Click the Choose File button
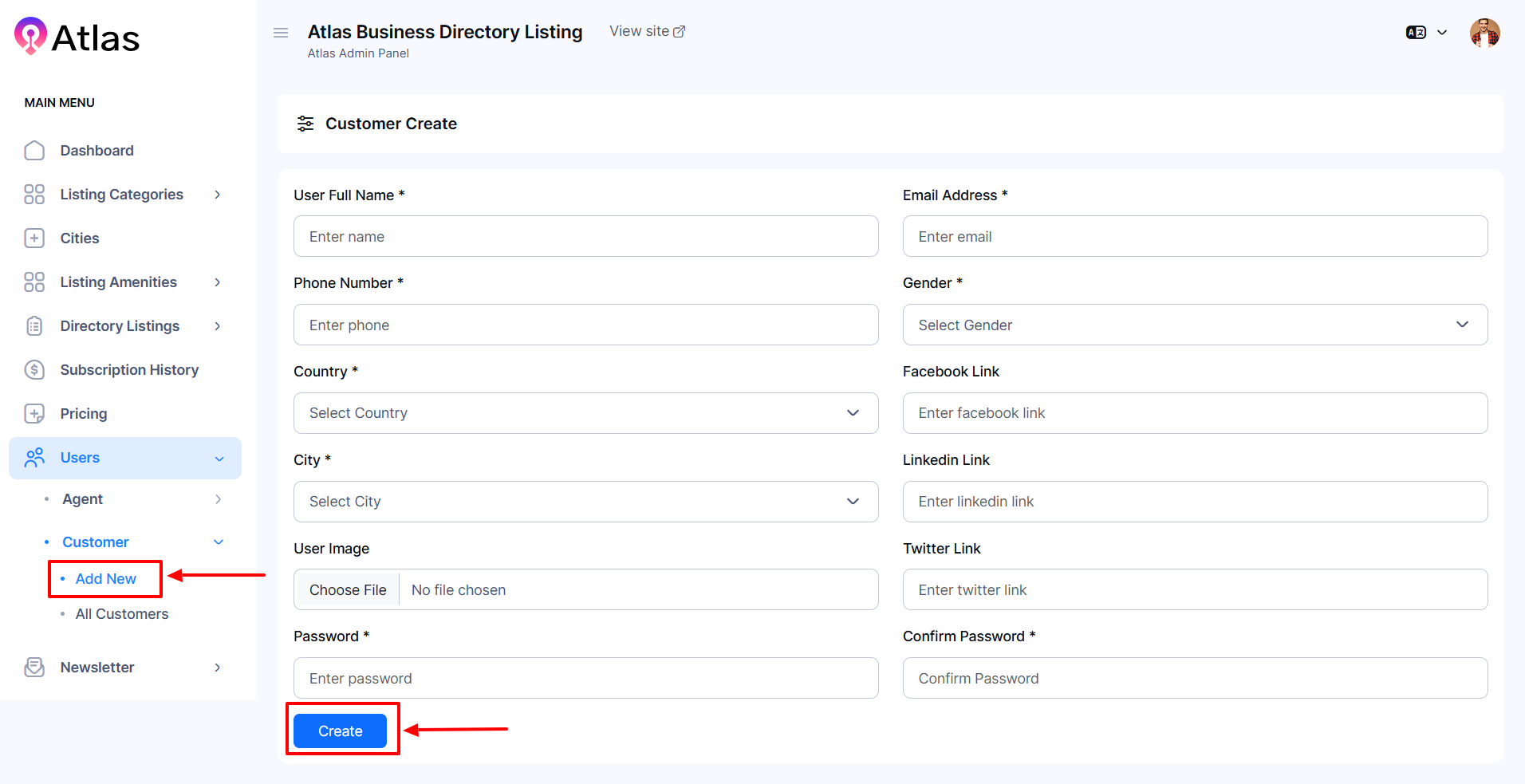Viewport: 1525px width, 784px height. click(x=348, y=590)
